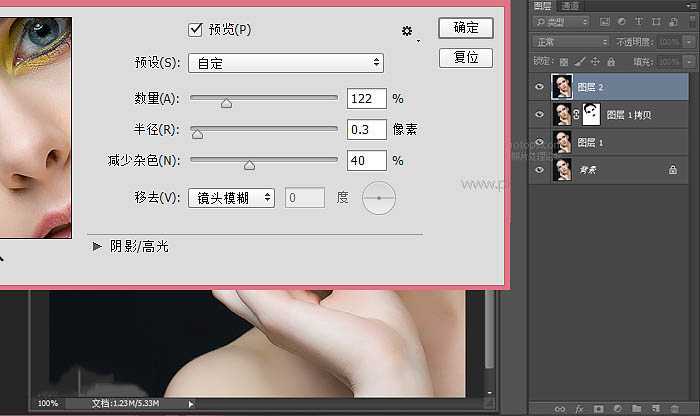Expand the 阴影/高光 section
This screenshot has height=416, width=700.
click(x=97, y=246)
